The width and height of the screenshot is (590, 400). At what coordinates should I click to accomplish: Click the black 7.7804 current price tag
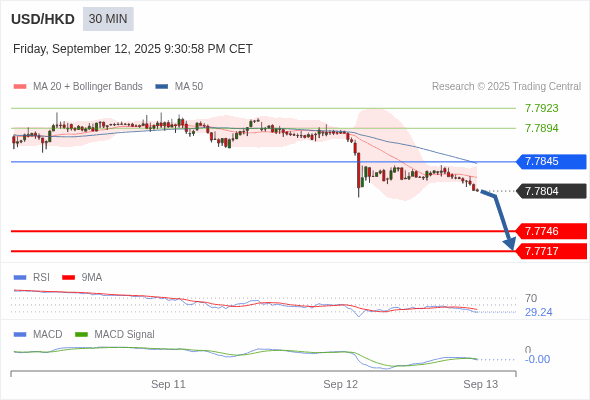[x=552, y=191]
